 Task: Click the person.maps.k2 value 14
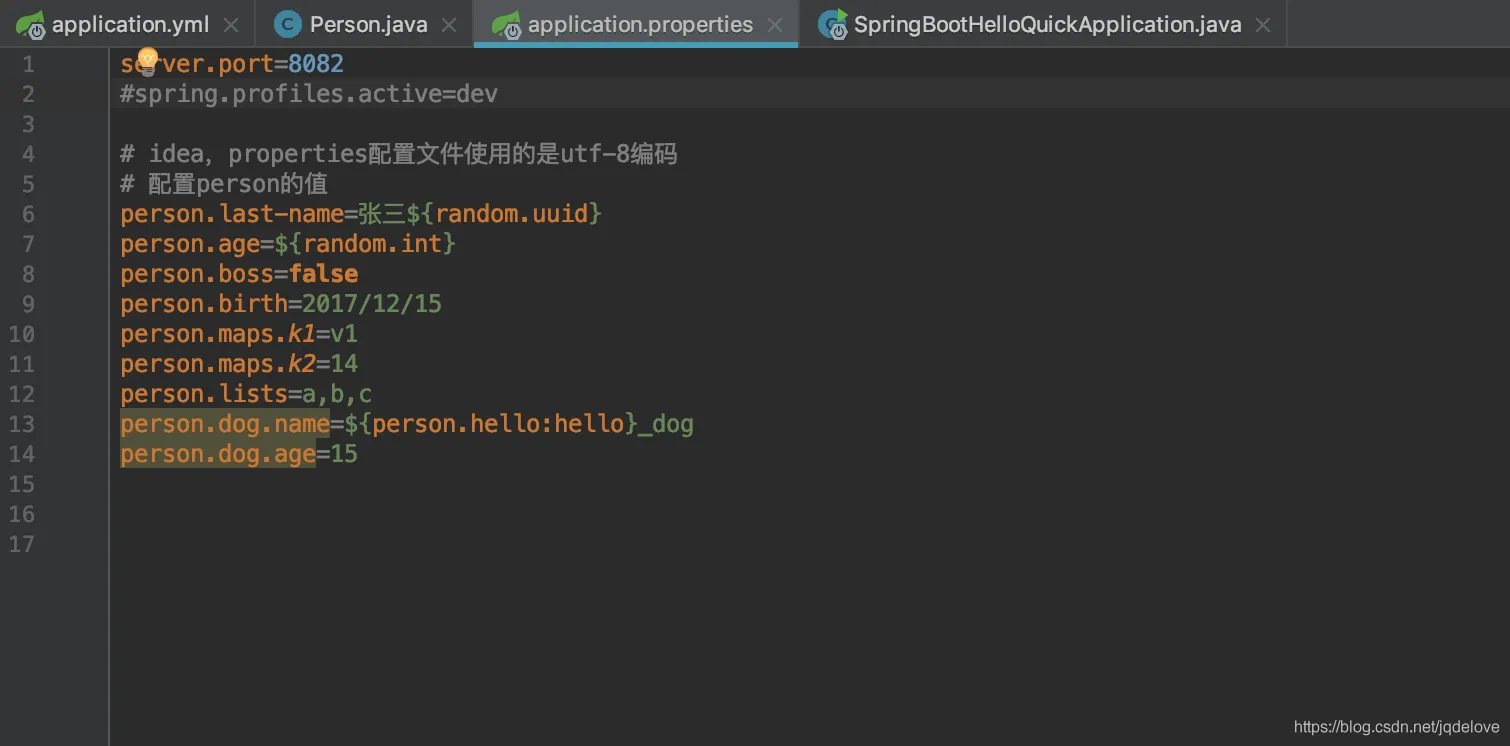[344, 364]
